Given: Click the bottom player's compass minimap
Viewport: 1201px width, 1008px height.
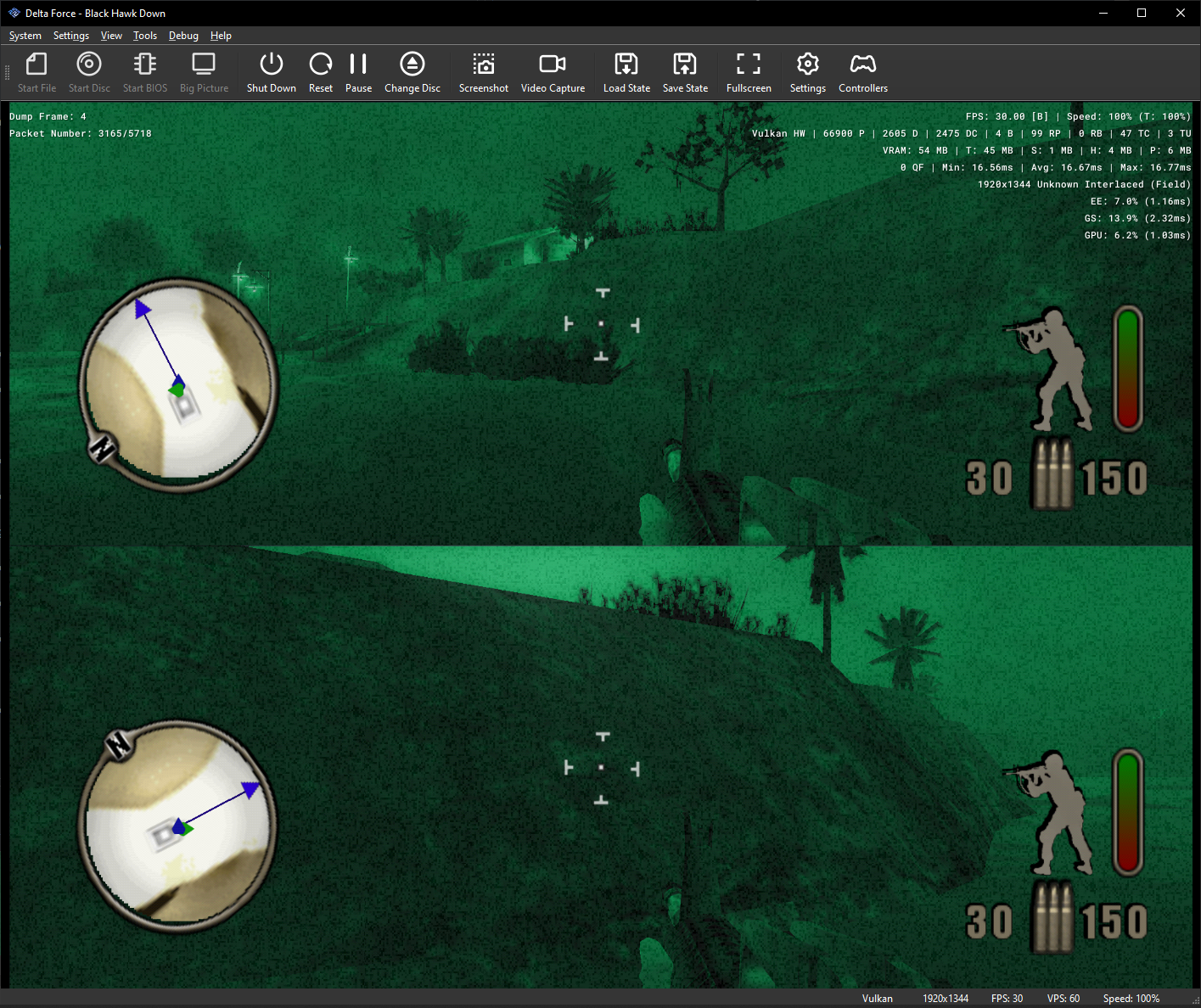Looking at the screenshot, I should (177, 826).
